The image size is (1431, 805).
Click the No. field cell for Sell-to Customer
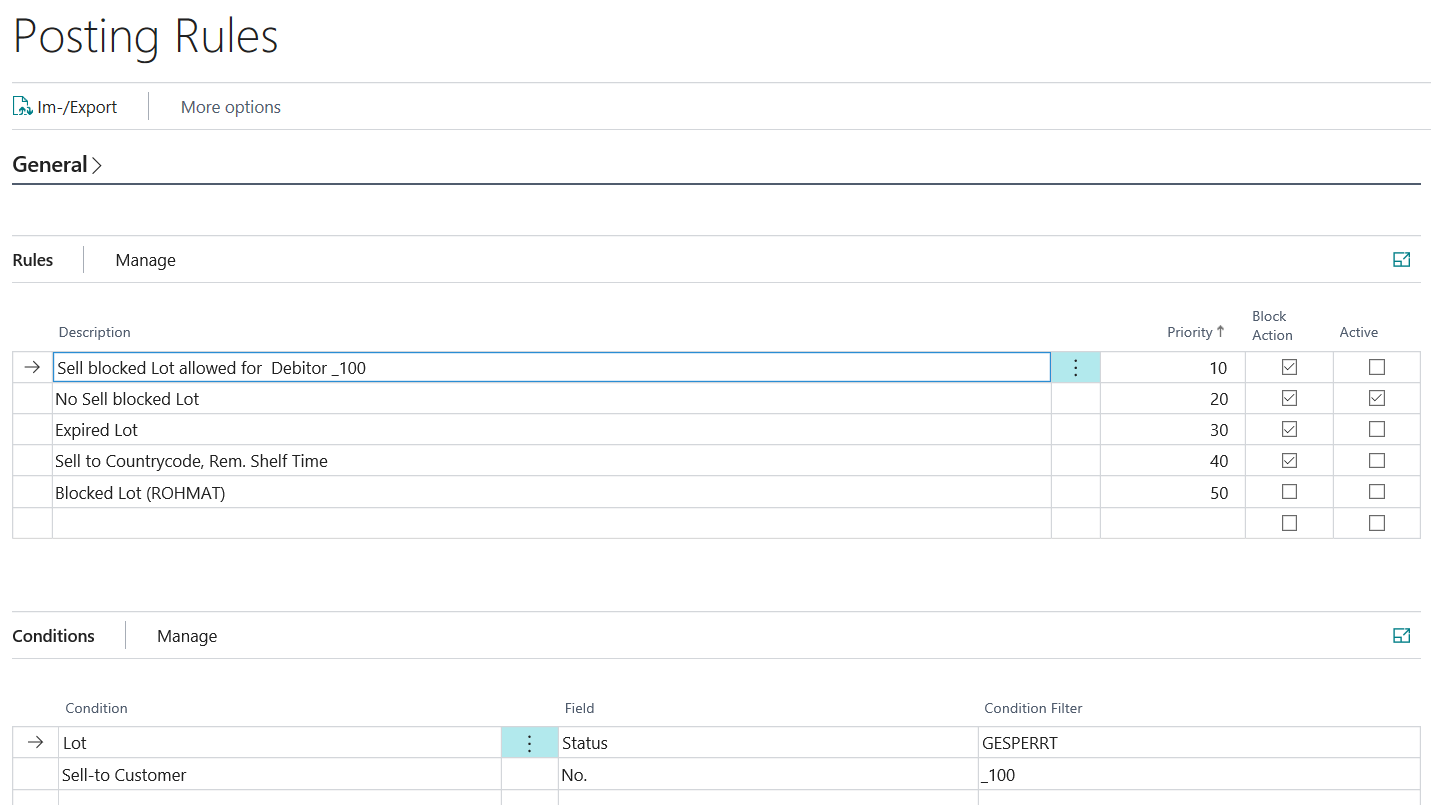coord(768,775)
